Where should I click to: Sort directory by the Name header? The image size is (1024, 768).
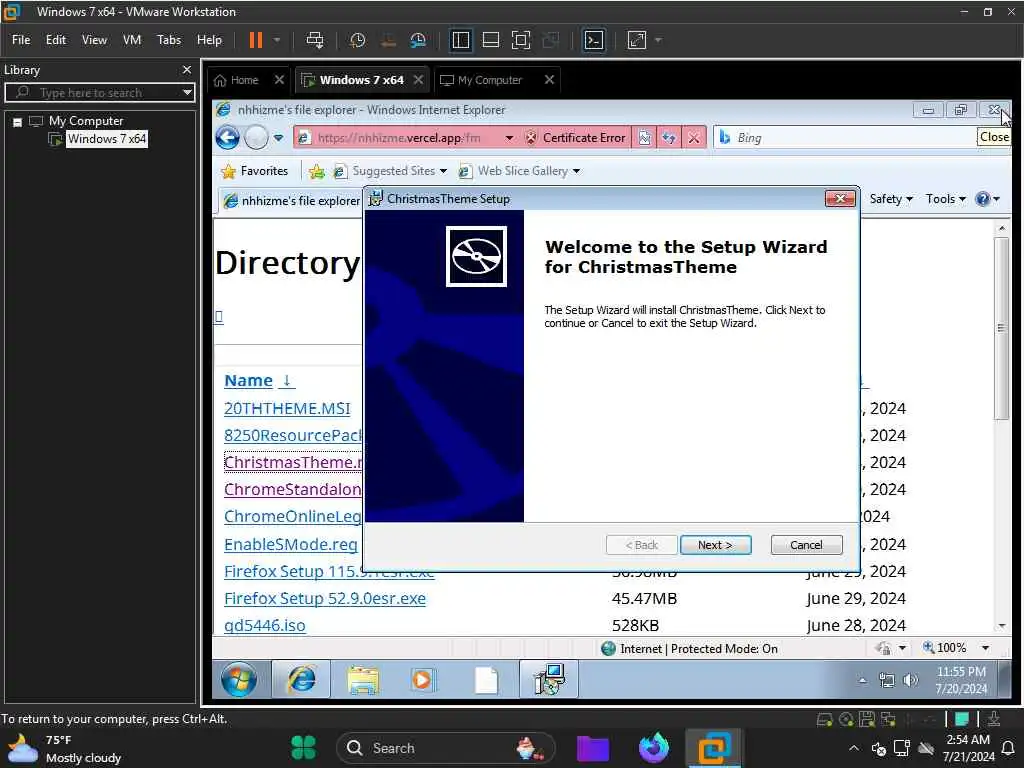(248, 380)
